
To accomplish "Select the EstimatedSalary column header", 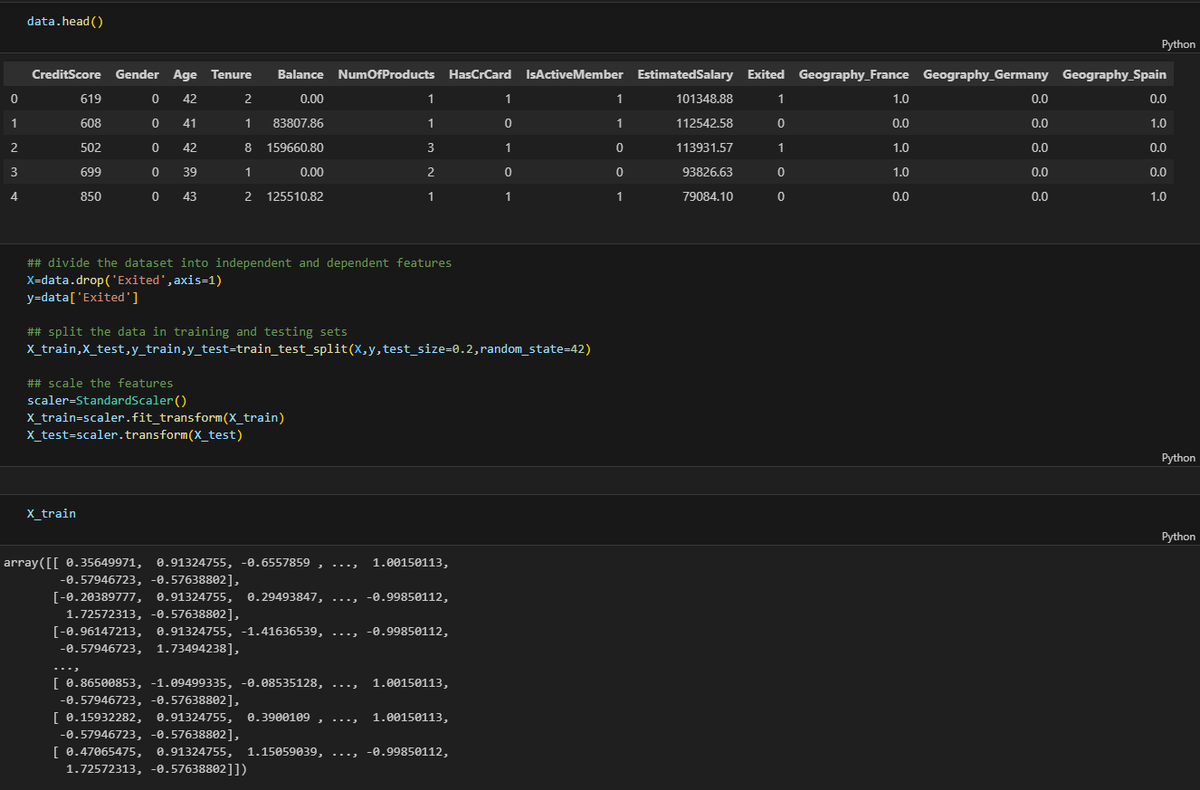I will click(685, 75).
